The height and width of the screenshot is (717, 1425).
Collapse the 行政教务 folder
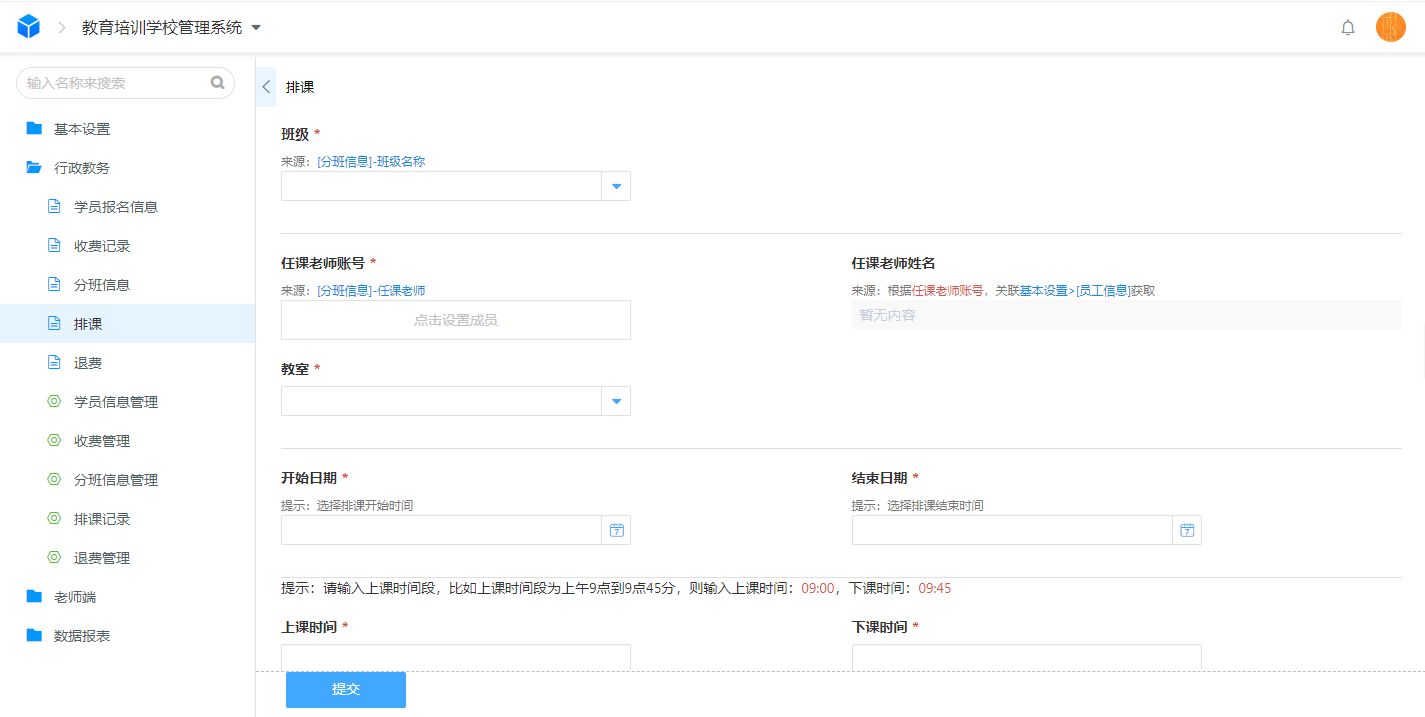tap(82, 168)
